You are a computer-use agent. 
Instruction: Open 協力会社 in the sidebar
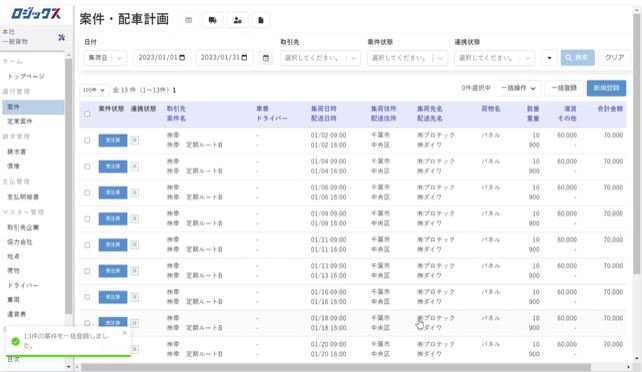(20, 241)
